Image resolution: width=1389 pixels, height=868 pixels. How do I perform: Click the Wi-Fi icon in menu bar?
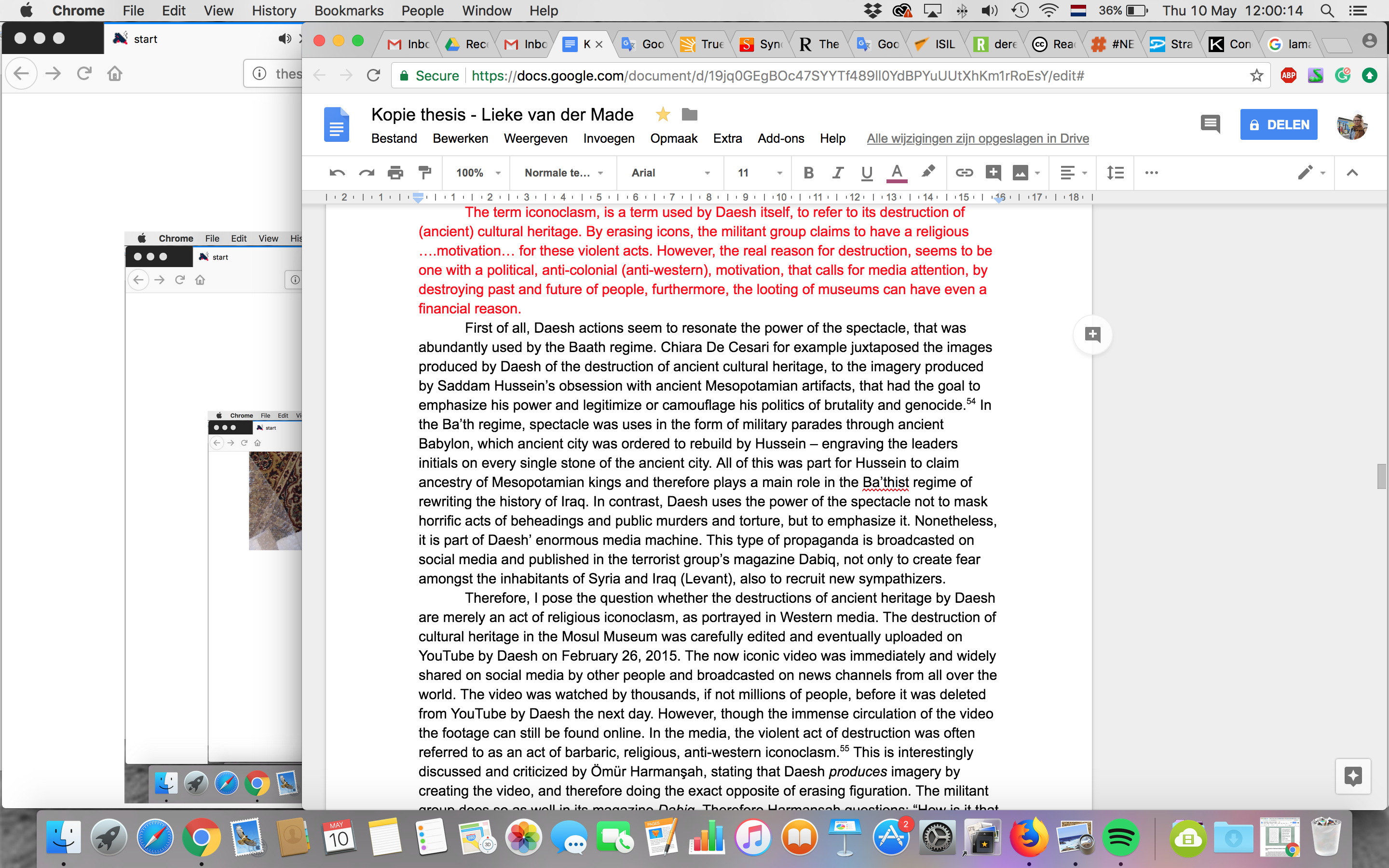click(1049, 10)
